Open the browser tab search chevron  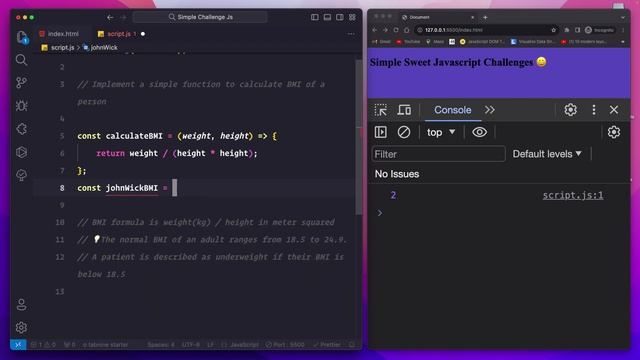pyautogui.click(x=622, y=17)
